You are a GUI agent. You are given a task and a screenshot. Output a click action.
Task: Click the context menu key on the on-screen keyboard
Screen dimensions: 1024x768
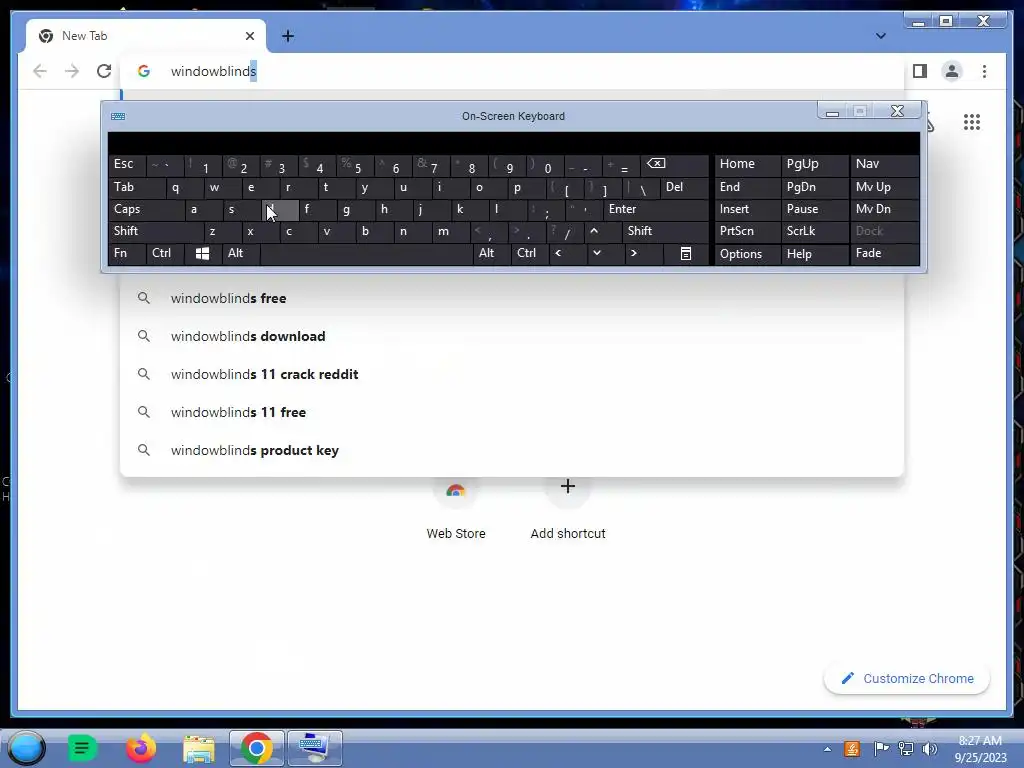[686, 253]
